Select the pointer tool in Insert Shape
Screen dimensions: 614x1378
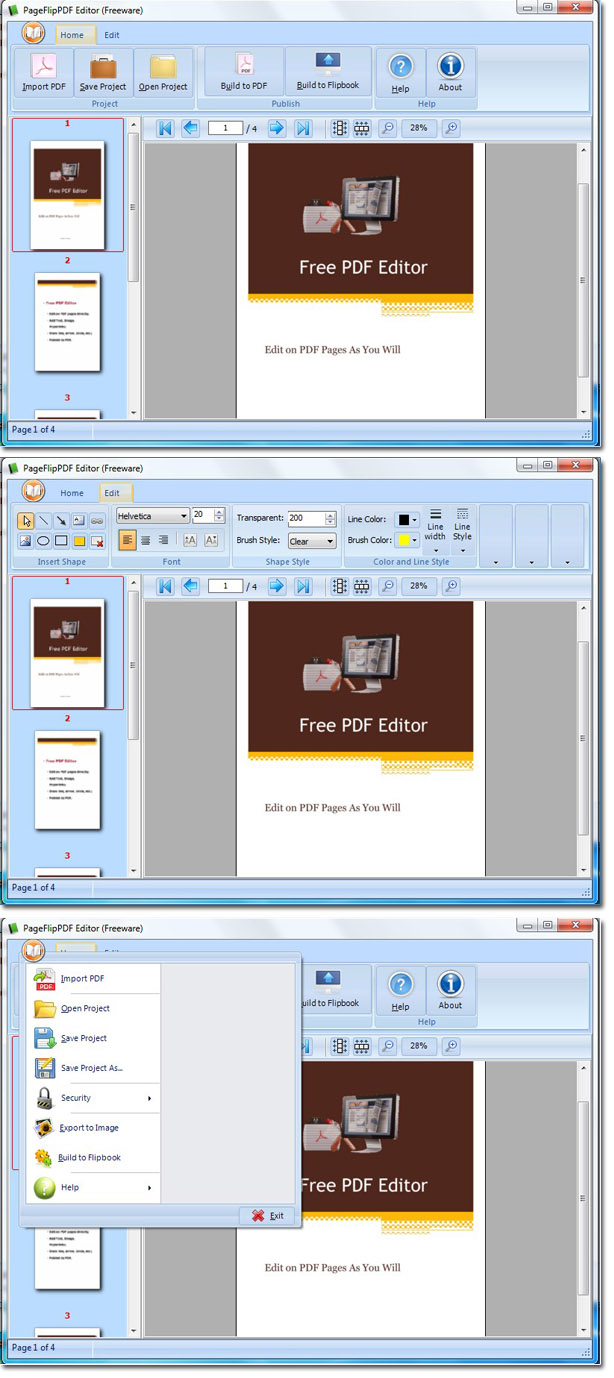click(26, 520)
